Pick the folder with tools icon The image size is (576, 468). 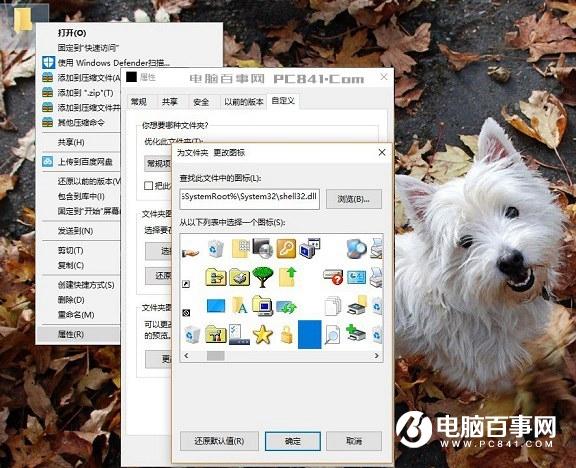coord(216,334)
